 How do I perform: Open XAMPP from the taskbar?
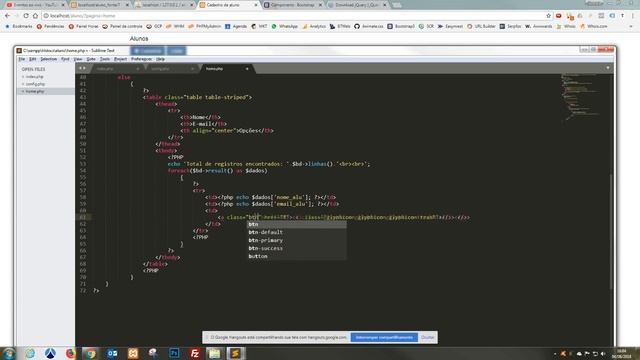133,353
